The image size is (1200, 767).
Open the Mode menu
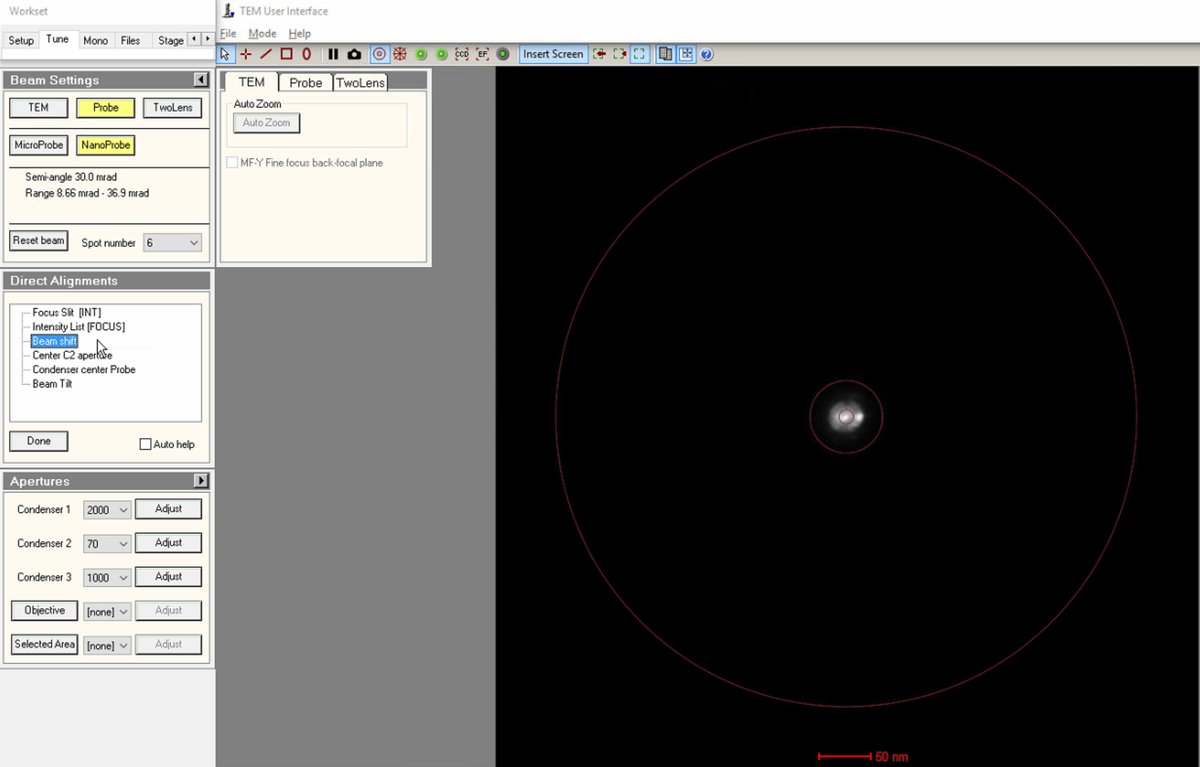click(261, 33)
